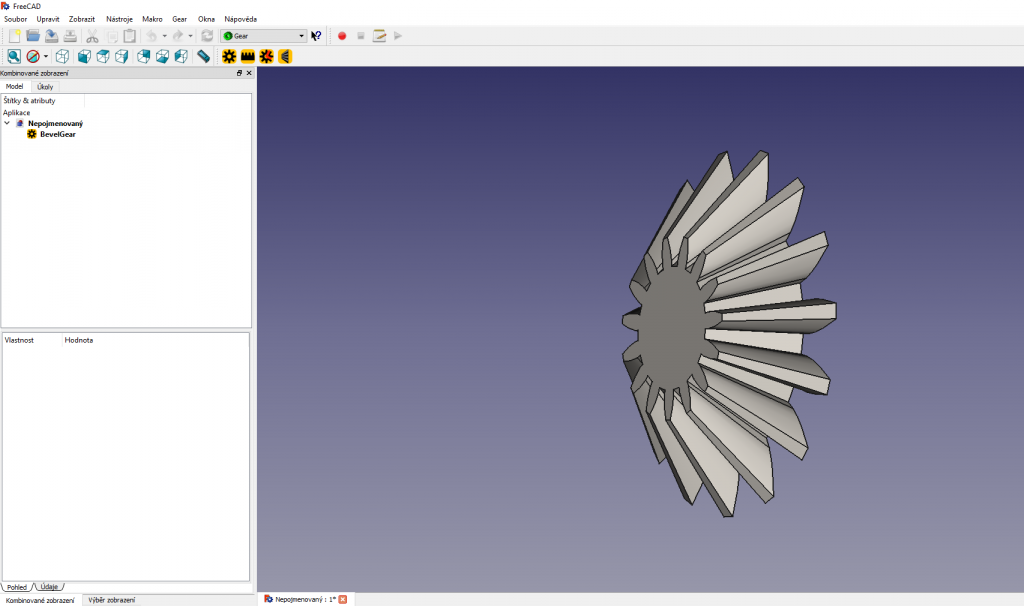This screenshot has height=606, width=1024.
Task: Collapse the Nepojmenovaný document tree node
Action: (7, 123)
